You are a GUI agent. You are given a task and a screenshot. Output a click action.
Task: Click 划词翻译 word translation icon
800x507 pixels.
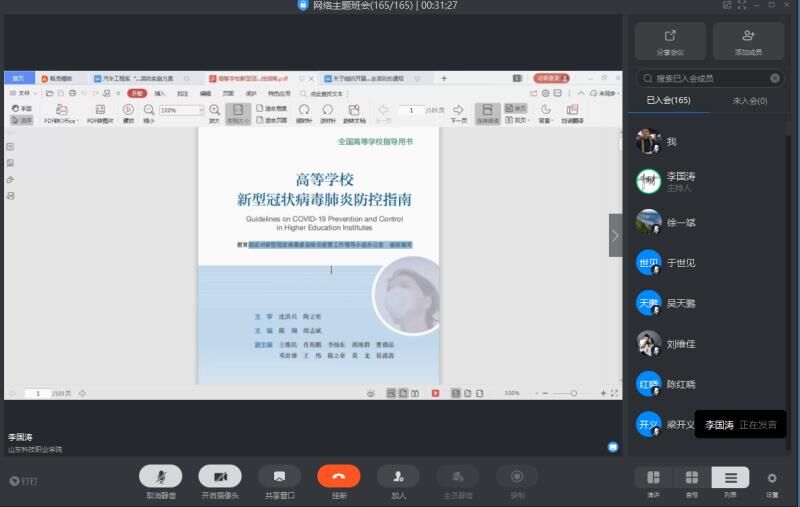coord(572,114)
